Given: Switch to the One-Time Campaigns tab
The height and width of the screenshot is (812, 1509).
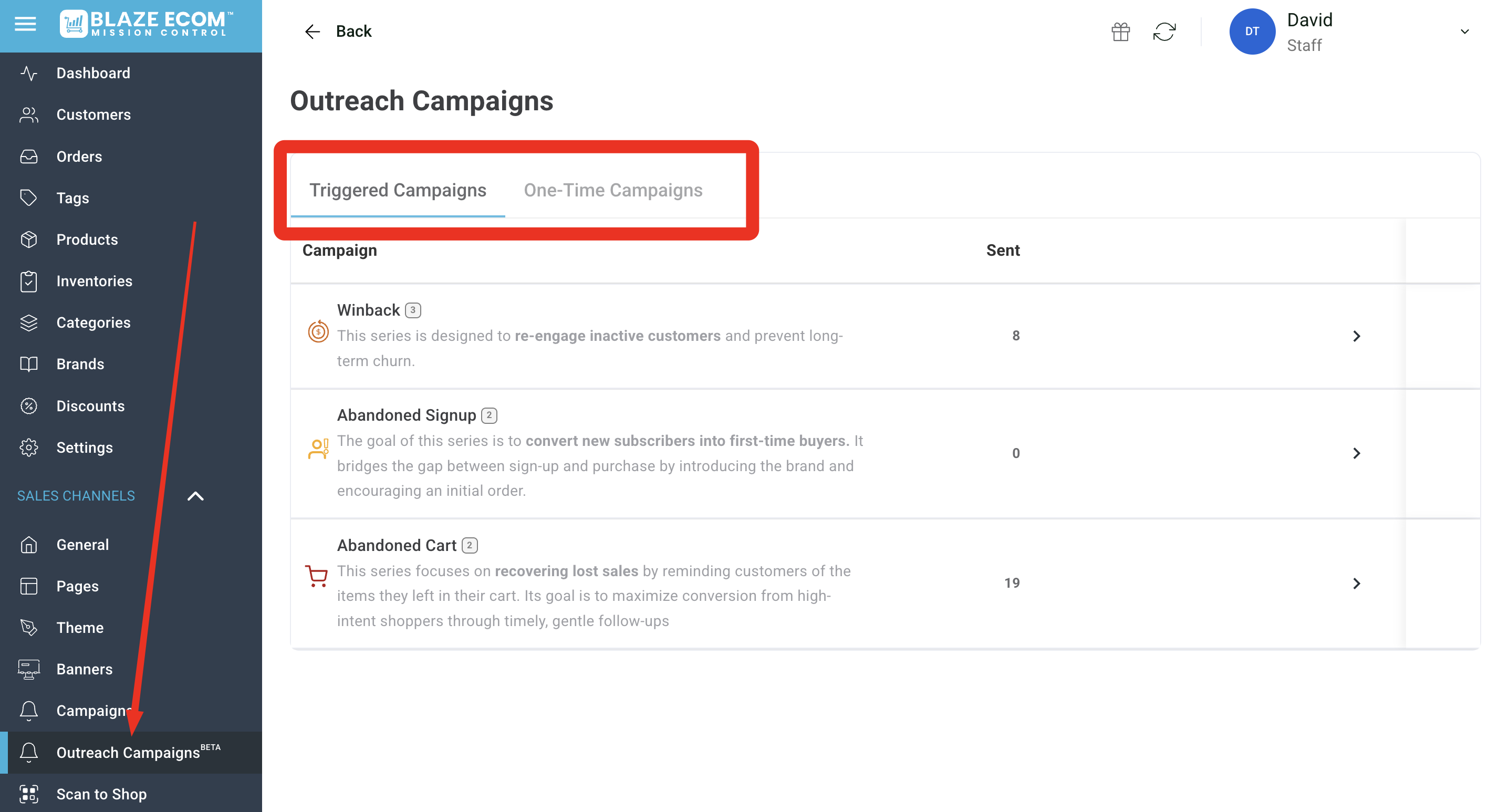Looking at the screenshot, I should [x=613, y=190].
